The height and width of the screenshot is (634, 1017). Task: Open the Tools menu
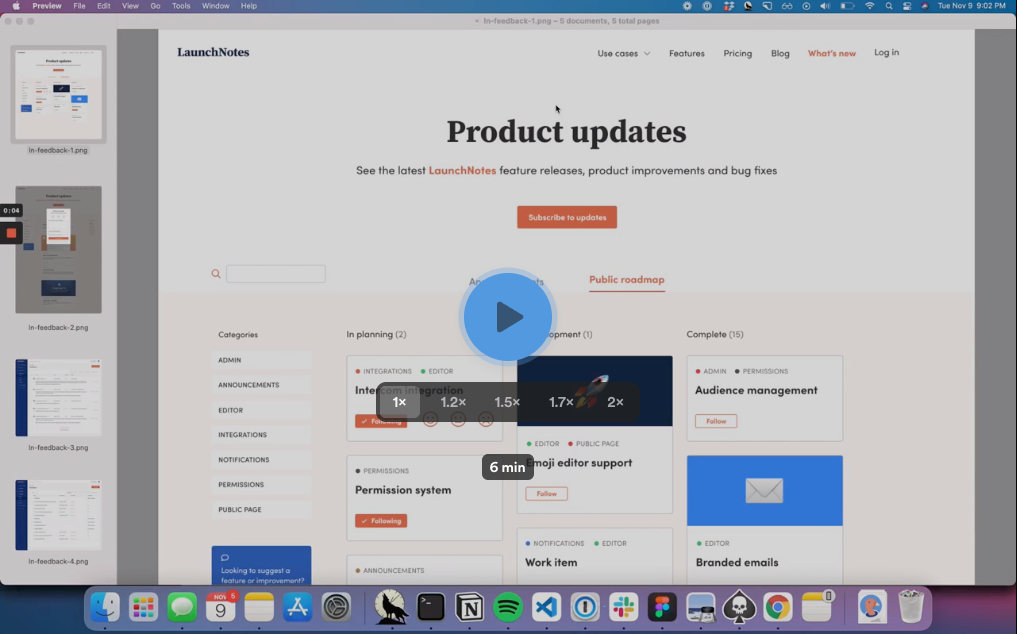pos(181,6)
